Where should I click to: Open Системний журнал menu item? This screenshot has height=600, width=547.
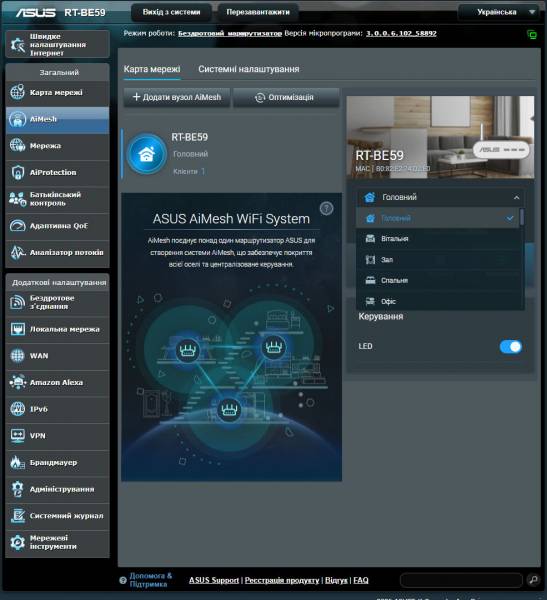(58, 515)
